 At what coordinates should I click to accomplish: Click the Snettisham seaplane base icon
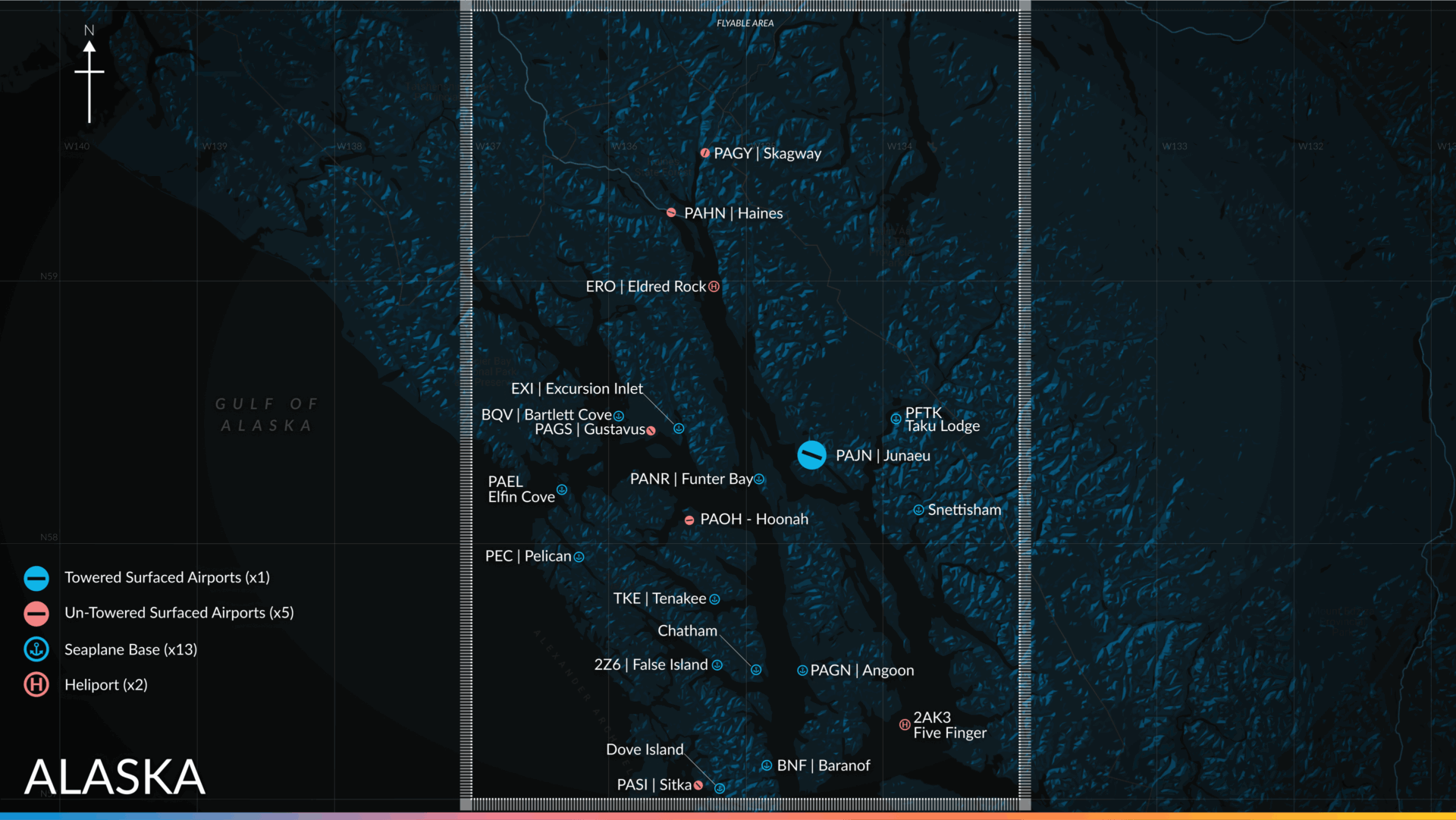[x=918, y=511]
